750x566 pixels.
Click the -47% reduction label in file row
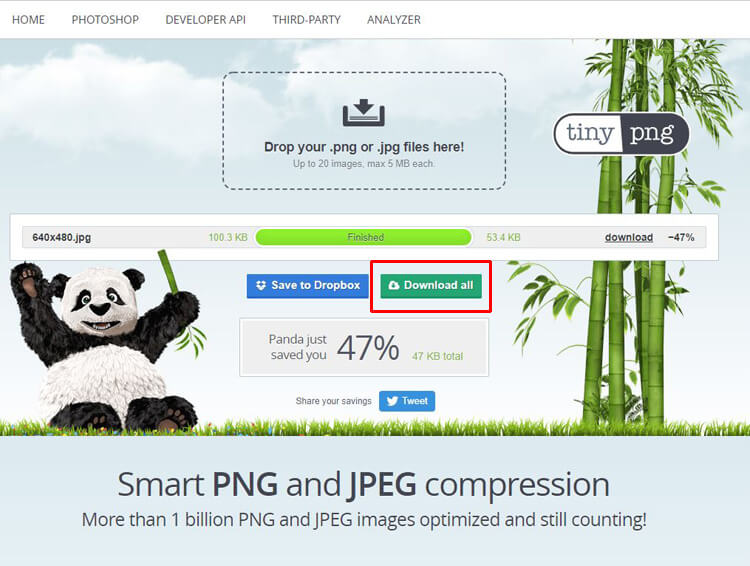click(x=681, y=237)
